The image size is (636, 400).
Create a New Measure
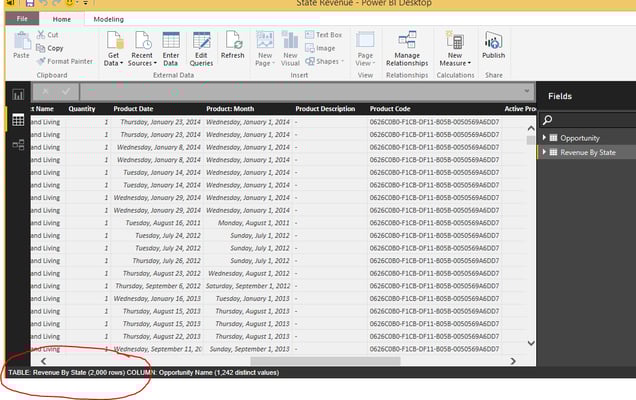pos(455,49)
